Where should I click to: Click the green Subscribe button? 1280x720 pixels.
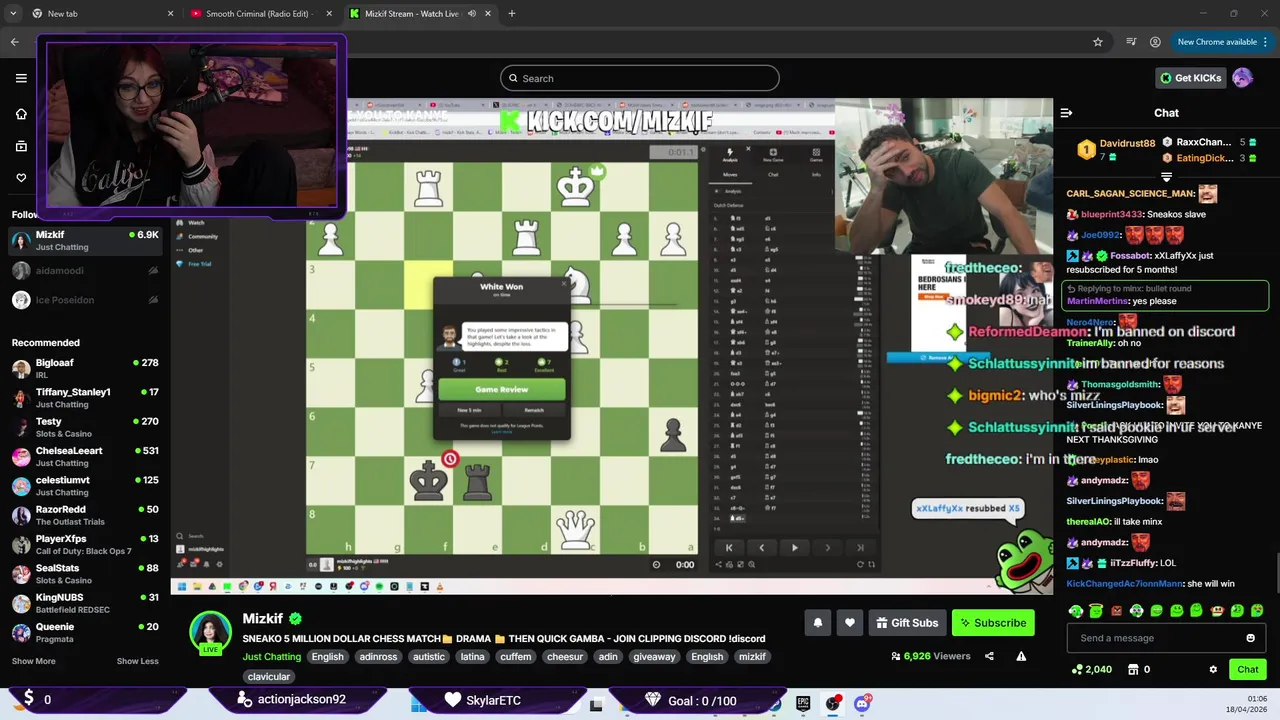click(x=993, y=623)
